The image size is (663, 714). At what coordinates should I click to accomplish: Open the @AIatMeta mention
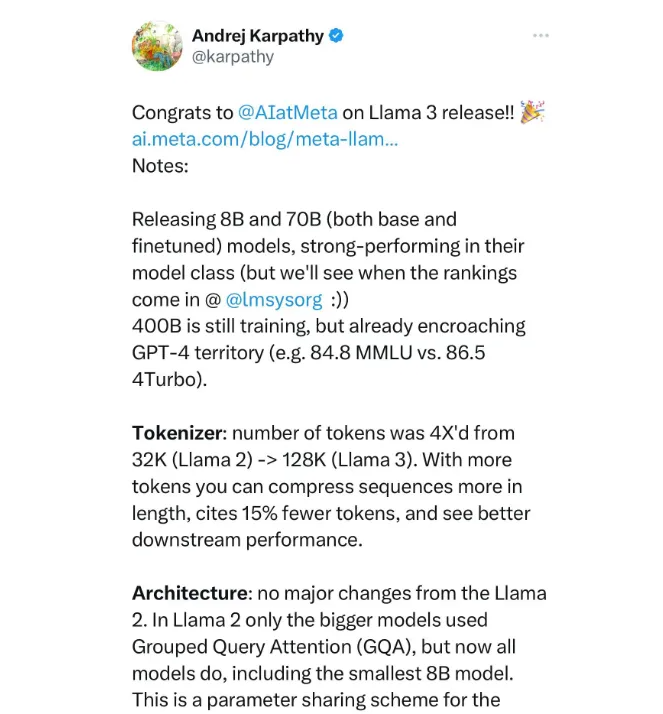(288, 112)
